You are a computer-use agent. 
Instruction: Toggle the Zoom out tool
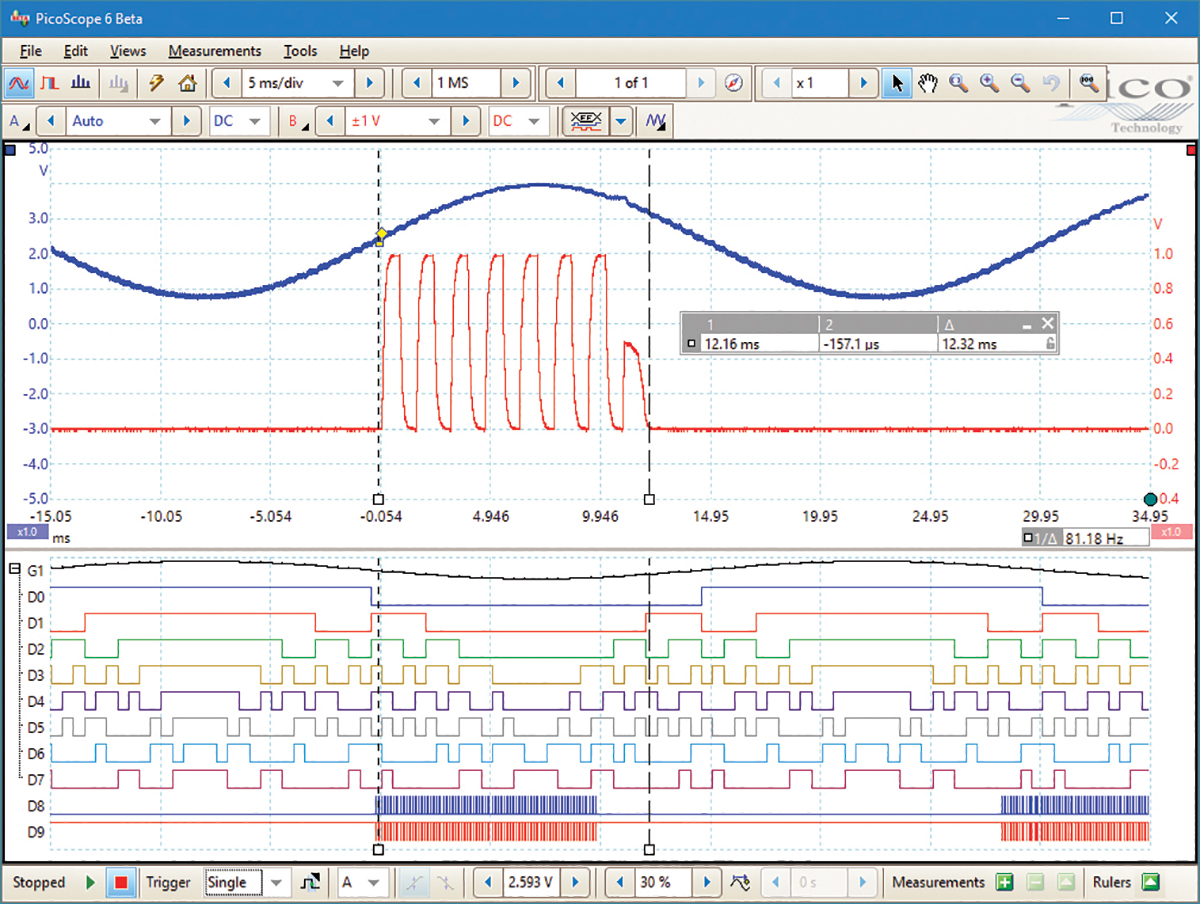1020,84
